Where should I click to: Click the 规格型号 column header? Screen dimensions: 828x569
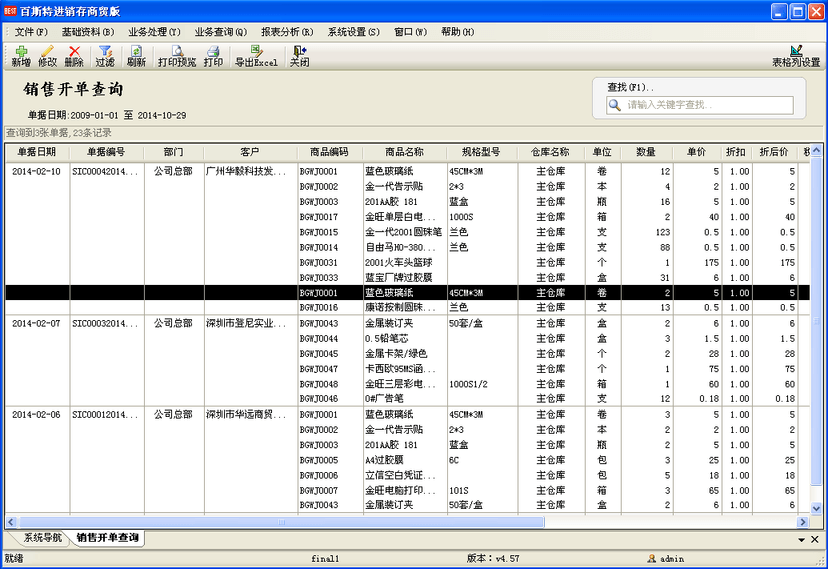pos(481,152)
